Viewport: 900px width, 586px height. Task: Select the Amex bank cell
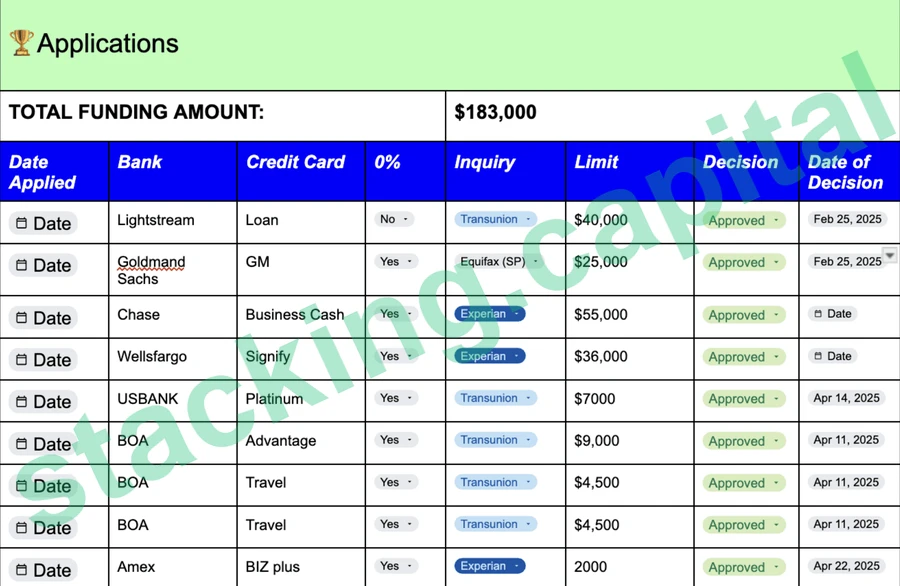(173, 568)
